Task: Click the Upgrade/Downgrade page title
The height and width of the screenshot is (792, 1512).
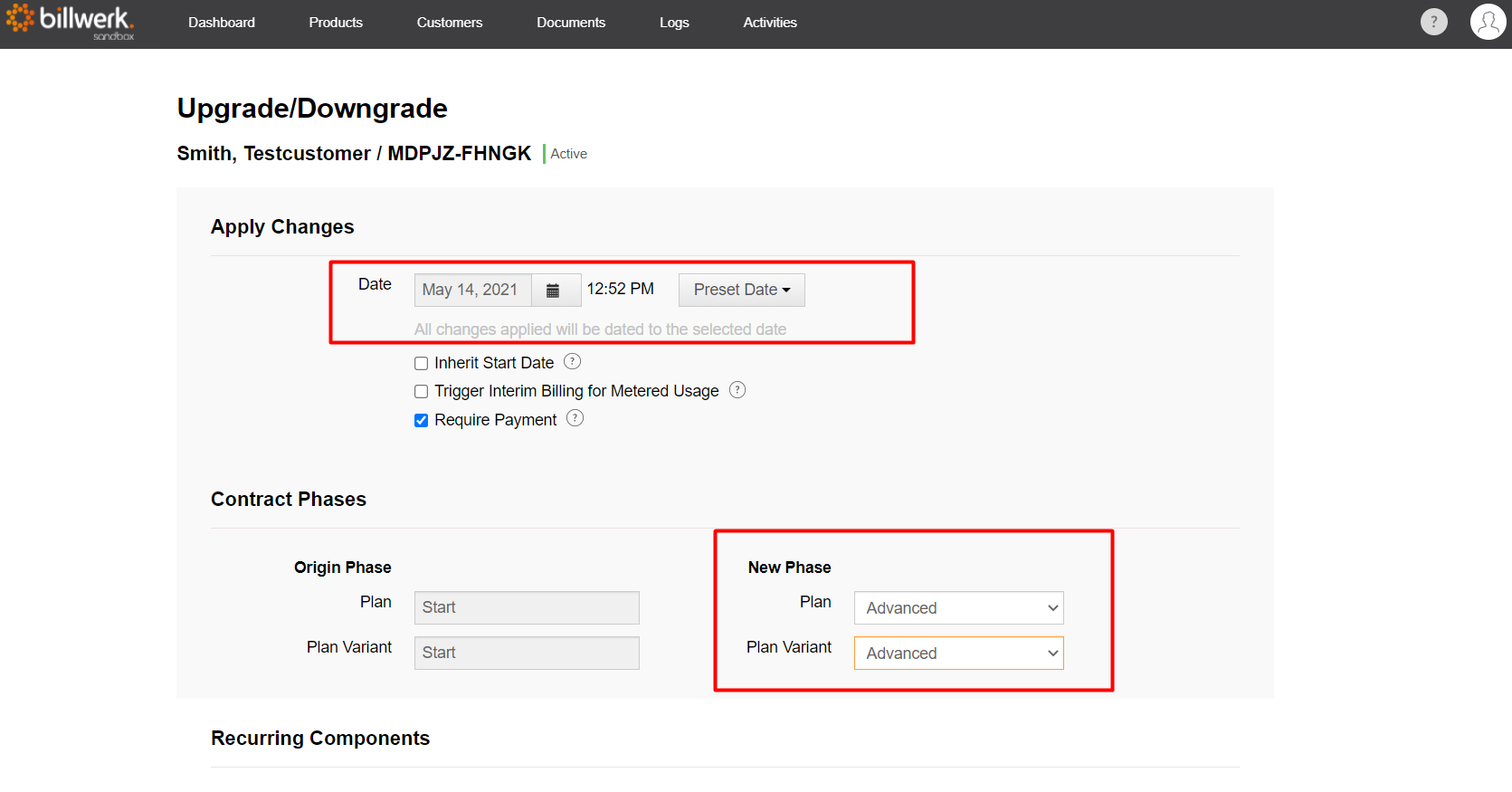Action: click(x=312, y=109)
